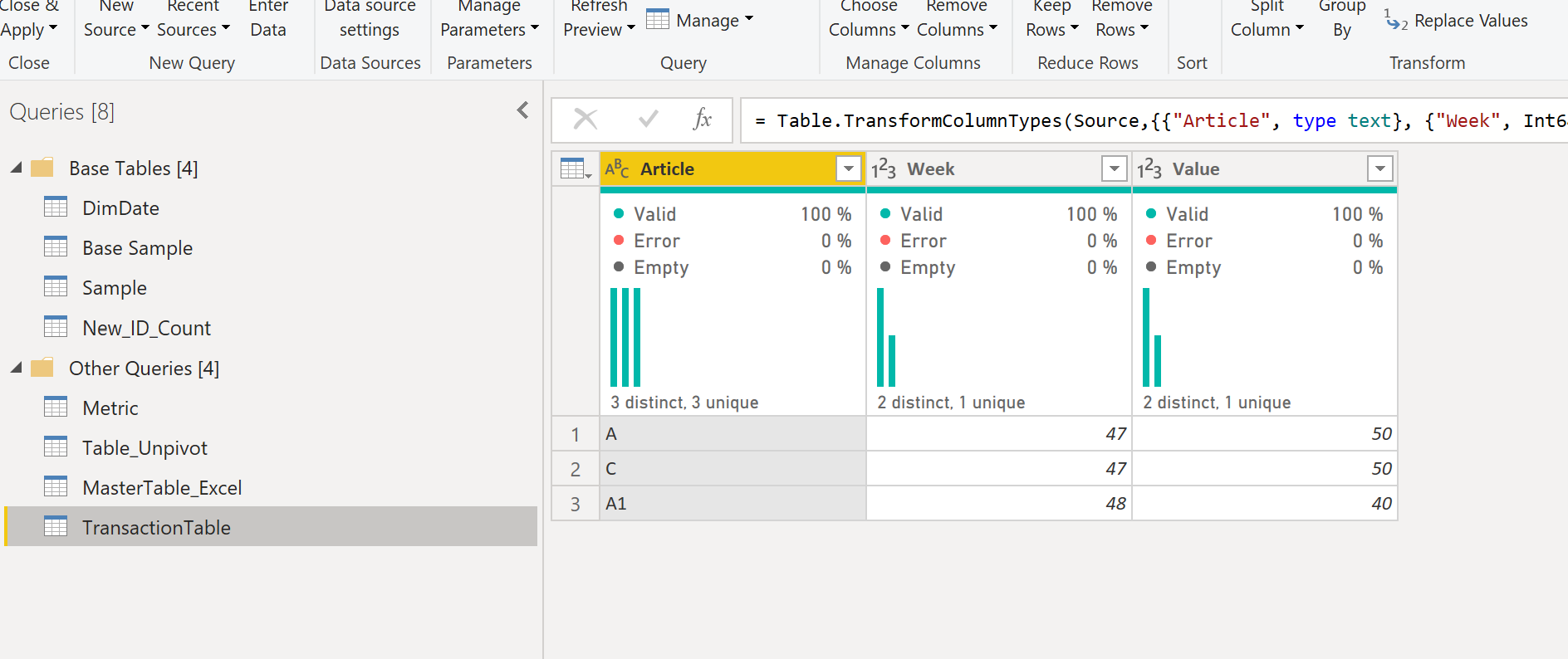1568x659 pixels.
Task: Select row 3 header in data grid
Action: coord(576,504)
